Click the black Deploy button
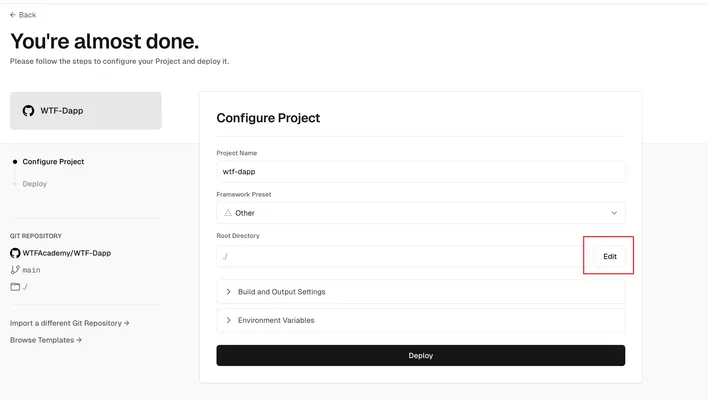The image size is (708, 400). click(x=421, y=356)
